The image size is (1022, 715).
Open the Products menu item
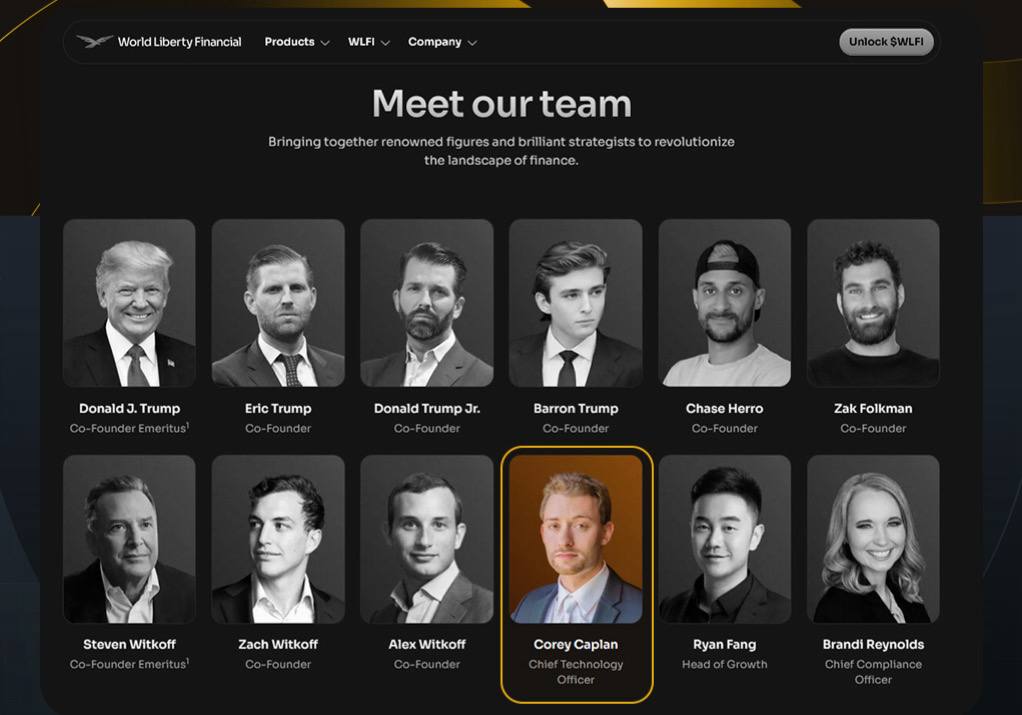(x=289, y=42)
